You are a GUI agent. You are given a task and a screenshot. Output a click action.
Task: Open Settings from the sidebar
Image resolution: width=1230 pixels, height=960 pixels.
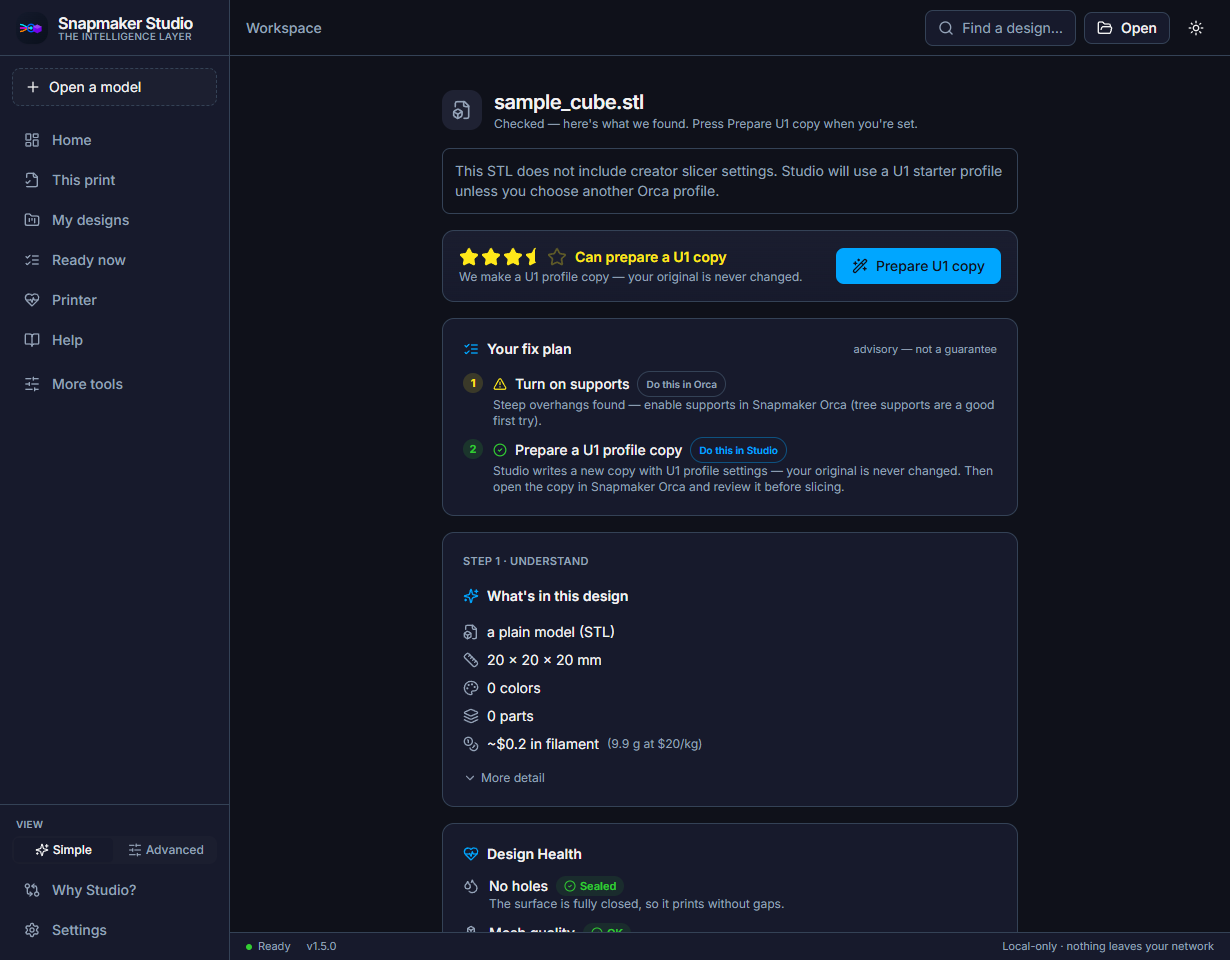(x=114, y=930)
